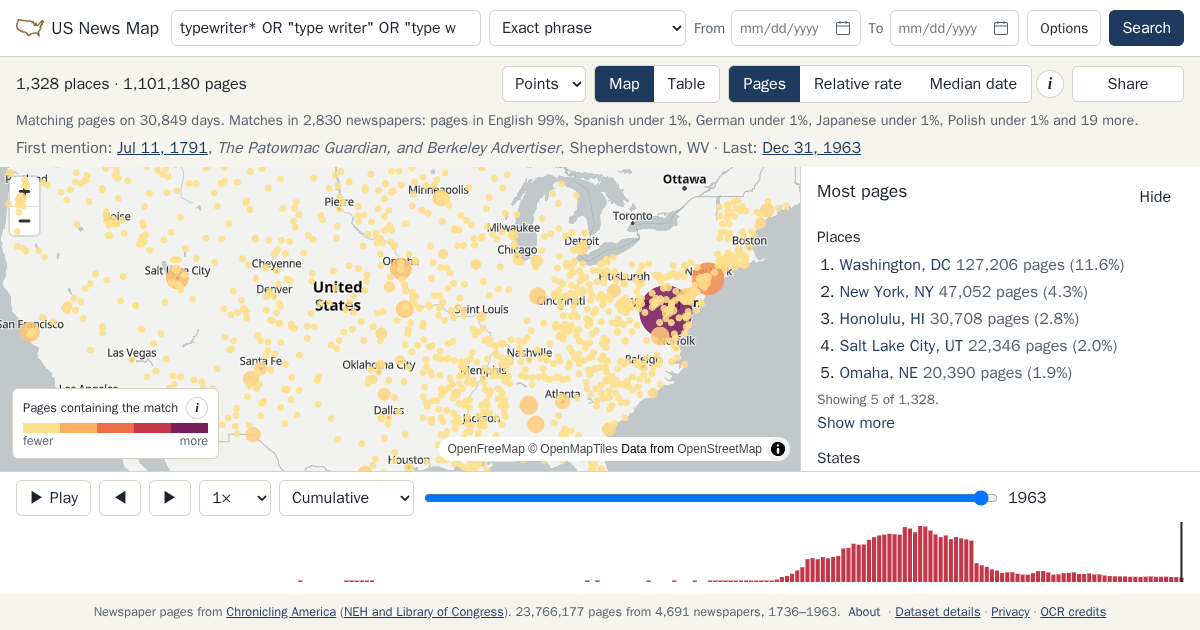Viewport: 1200px width, 630px height.
Task: Open the From date calendar picker icon
Action: point(843,28)
